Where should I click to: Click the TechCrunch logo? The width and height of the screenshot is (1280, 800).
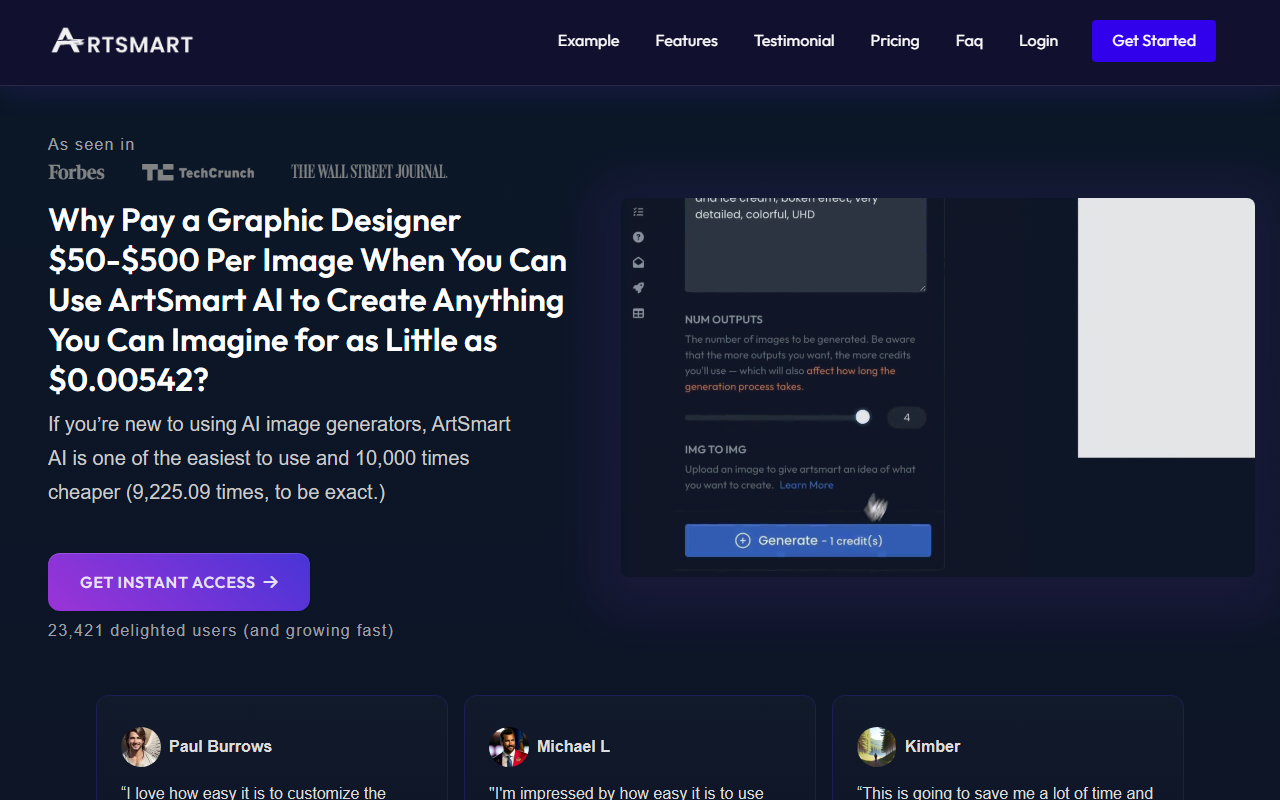pyautogui.click(x=198, y=172)
